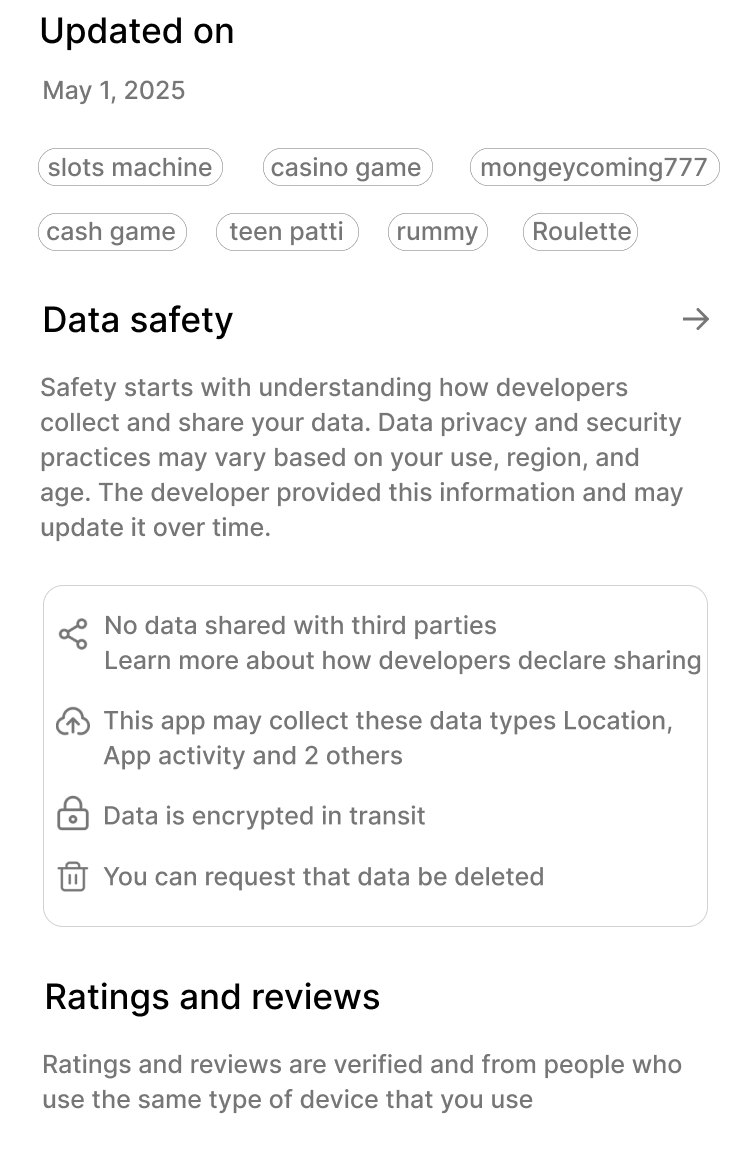Open the Data safety section heading
This screenshot has height=1164, width=750.
pyautogui.click(x=138, y=320)
